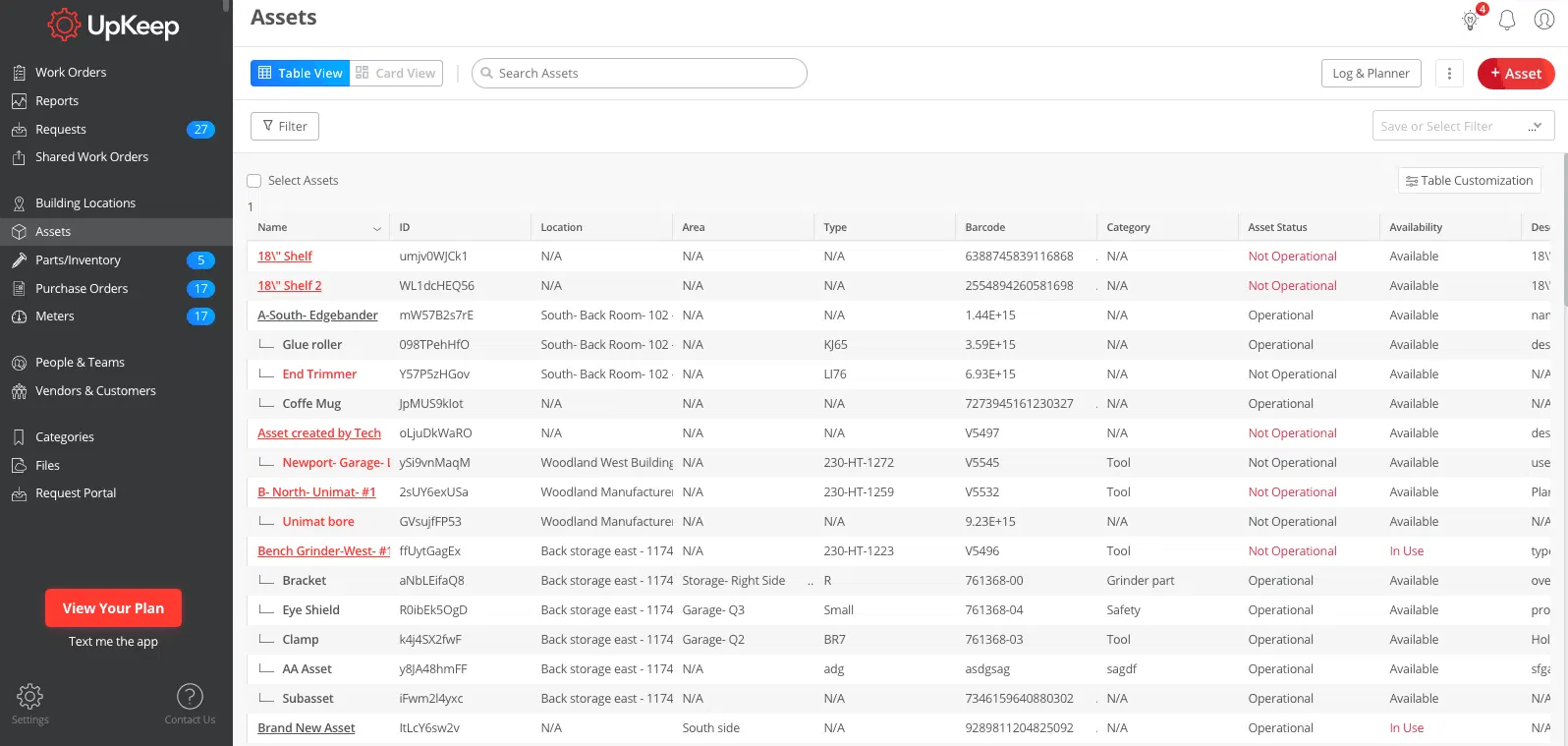
Task: Tick the Select Assets checkbox
Action: point(254,181)
